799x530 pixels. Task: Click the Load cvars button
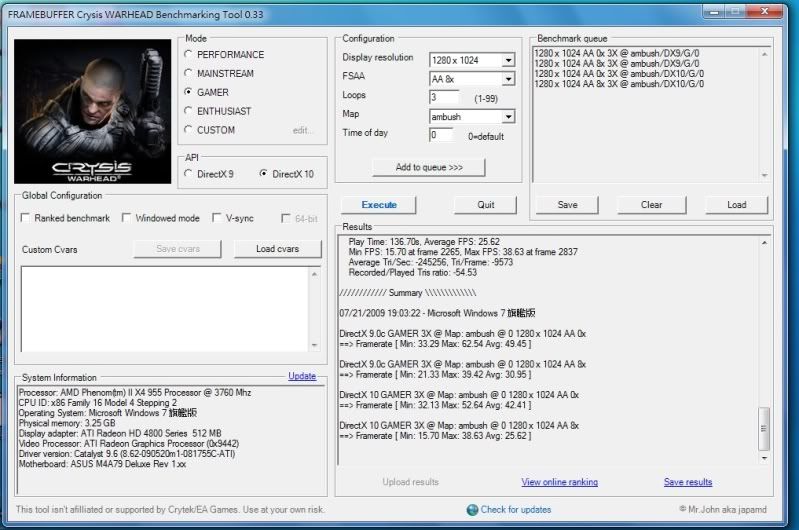click(x=278, y=249)
